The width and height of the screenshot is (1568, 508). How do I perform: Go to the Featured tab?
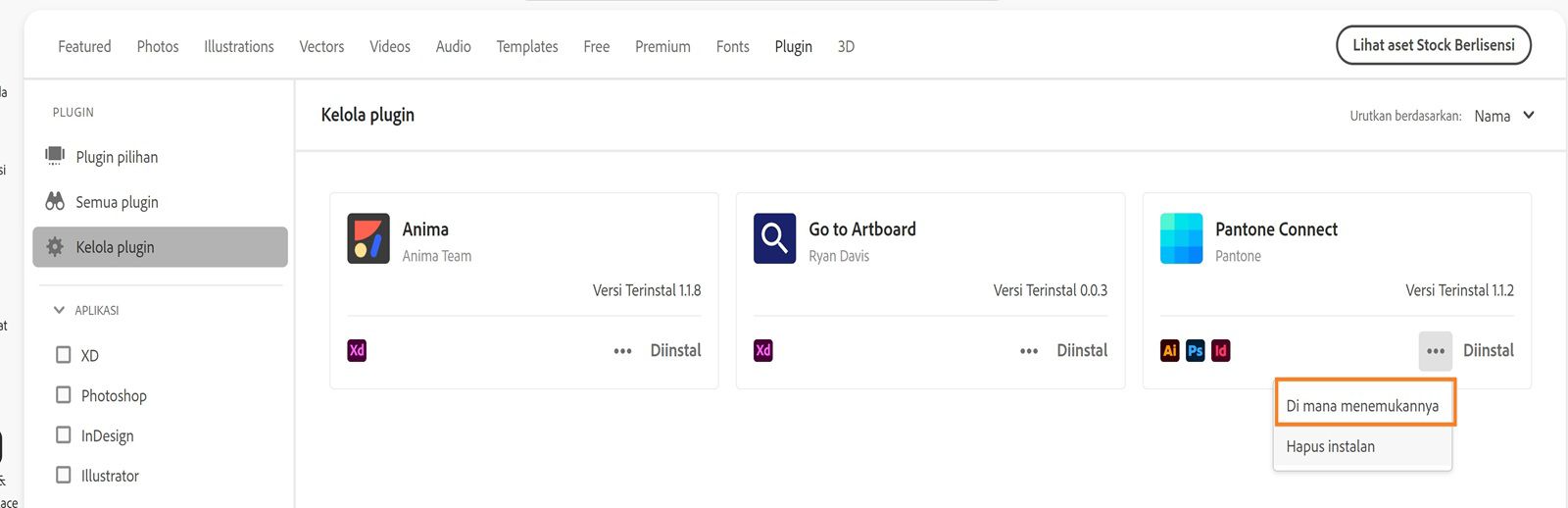pyautogui.click(x=84, y=46)
